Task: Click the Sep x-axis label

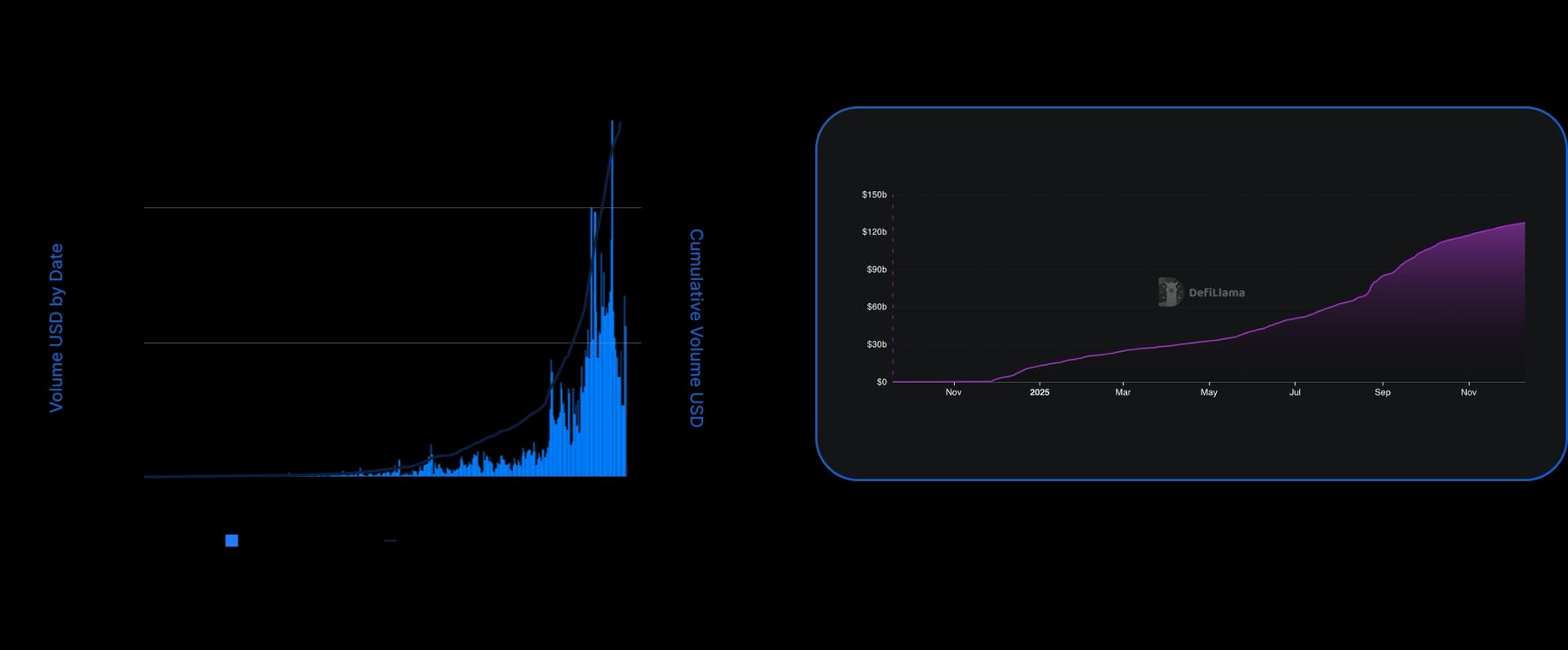Action: point(1383,393)
